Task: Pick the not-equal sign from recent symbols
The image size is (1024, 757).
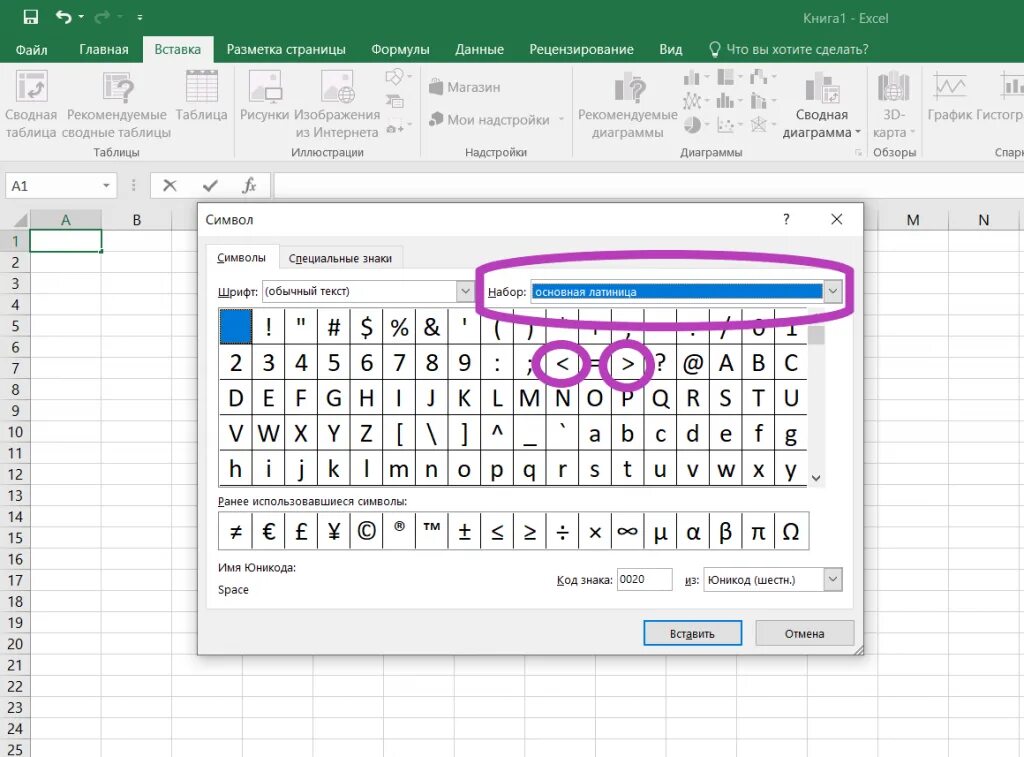Action: [x=236, y=532]
